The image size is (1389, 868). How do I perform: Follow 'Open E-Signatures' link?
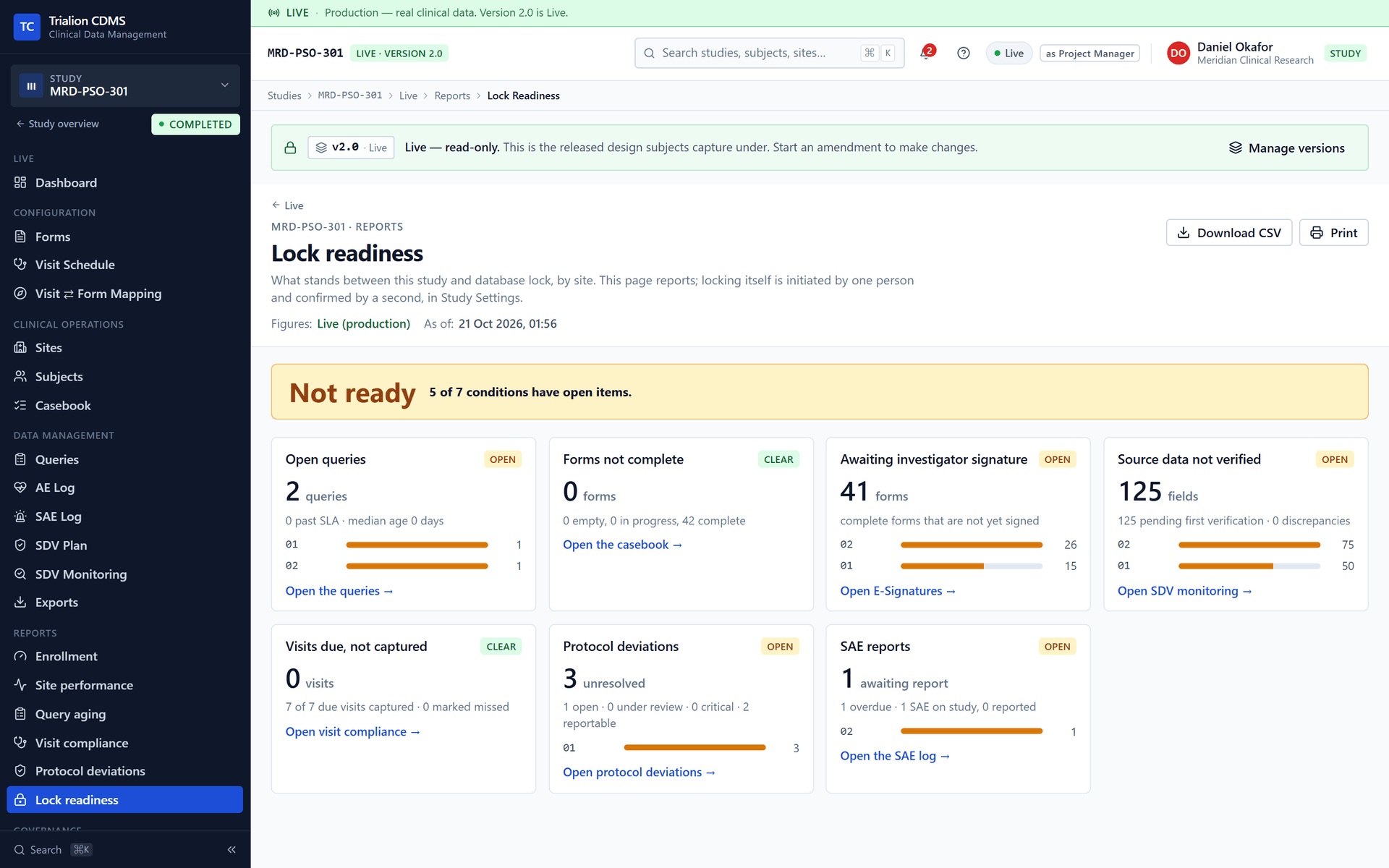tap(898, 591)
